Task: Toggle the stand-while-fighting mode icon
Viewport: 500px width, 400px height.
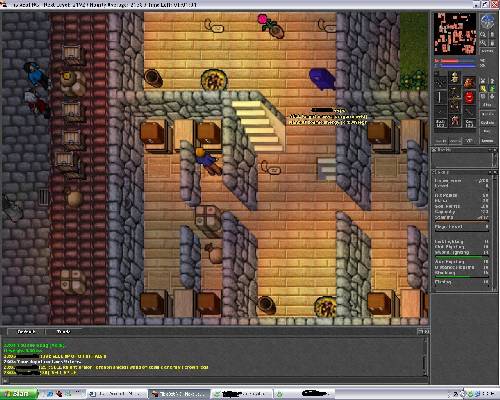Action: 492,81
